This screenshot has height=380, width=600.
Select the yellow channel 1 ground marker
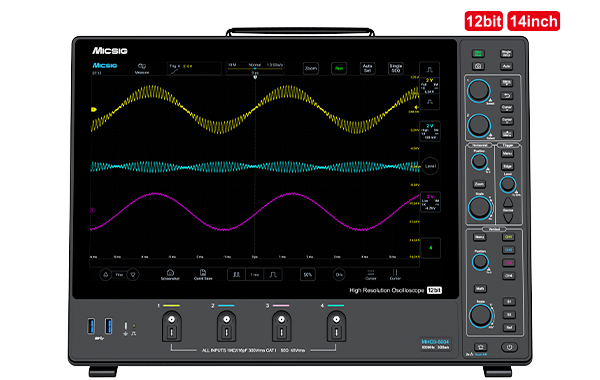[x=94, y=109]
